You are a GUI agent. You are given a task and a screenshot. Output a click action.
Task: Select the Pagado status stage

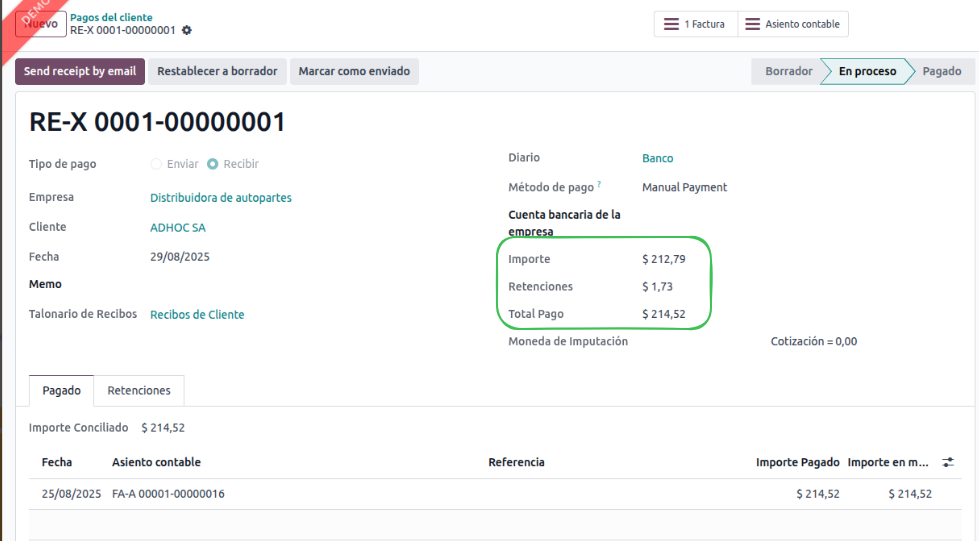(x=942, y=71)
